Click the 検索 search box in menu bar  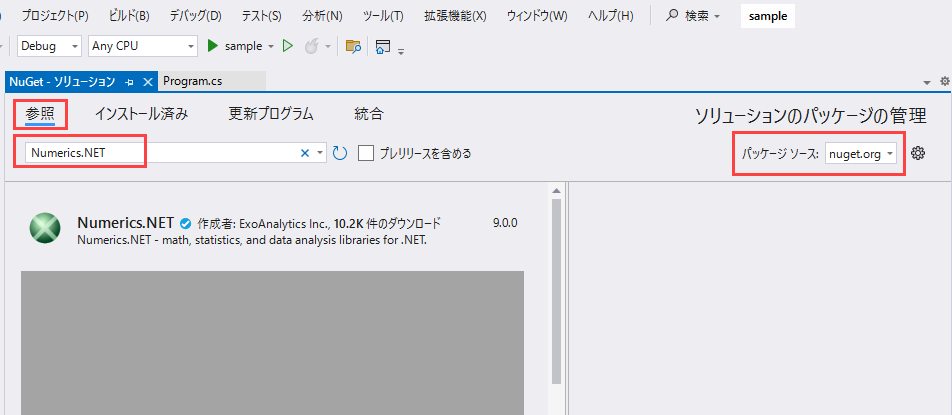point(693,16)
